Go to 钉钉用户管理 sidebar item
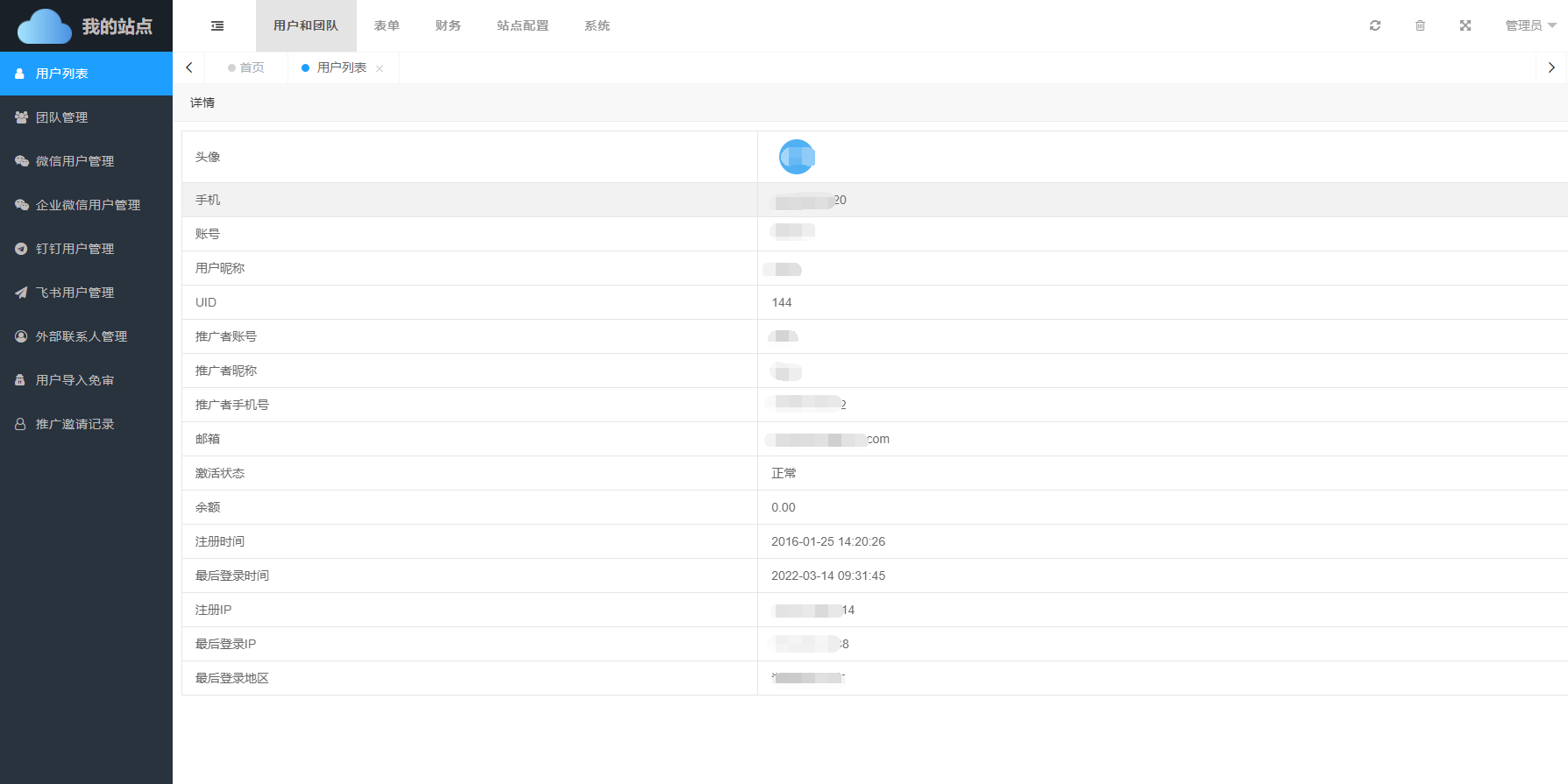The width and height of the screenshot is (1568, 784). point(74,249)
